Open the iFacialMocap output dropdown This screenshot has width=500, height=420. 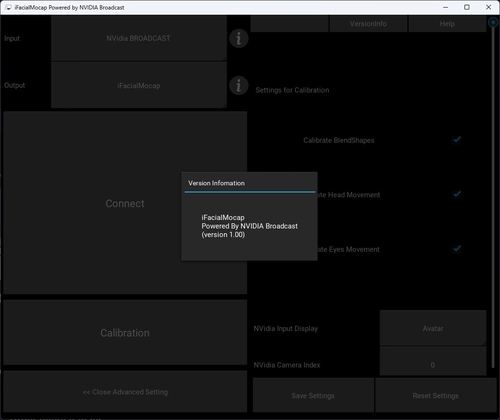[139, 86]
